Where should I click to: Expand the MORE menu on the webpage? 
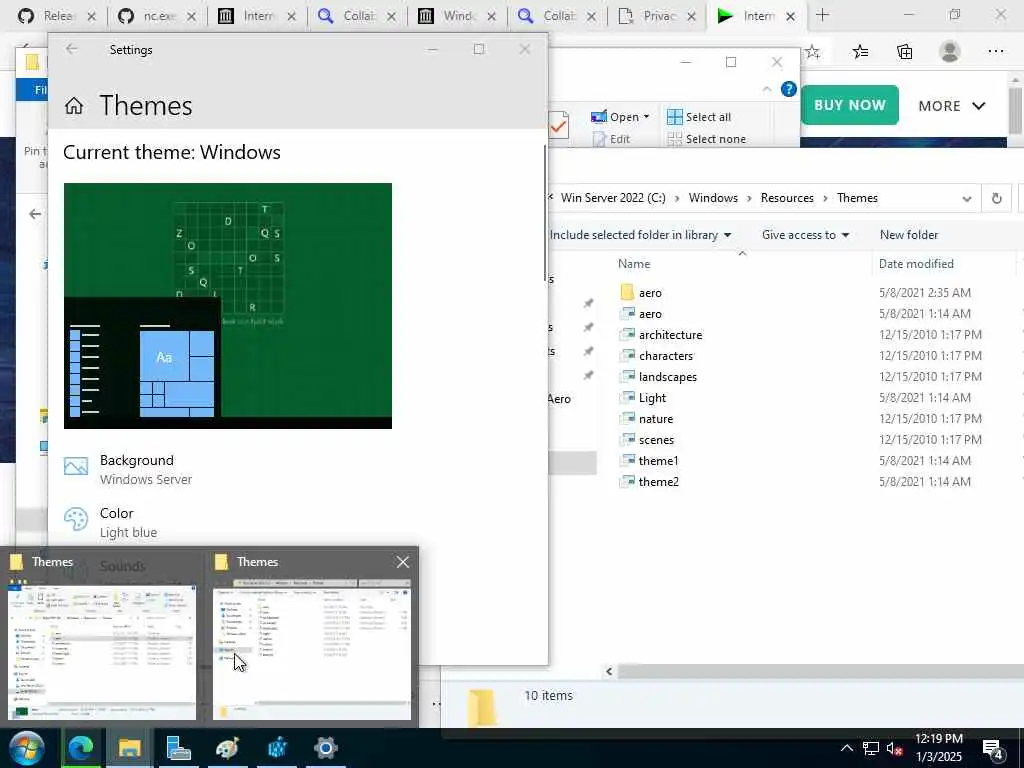(x=952, y=106)
